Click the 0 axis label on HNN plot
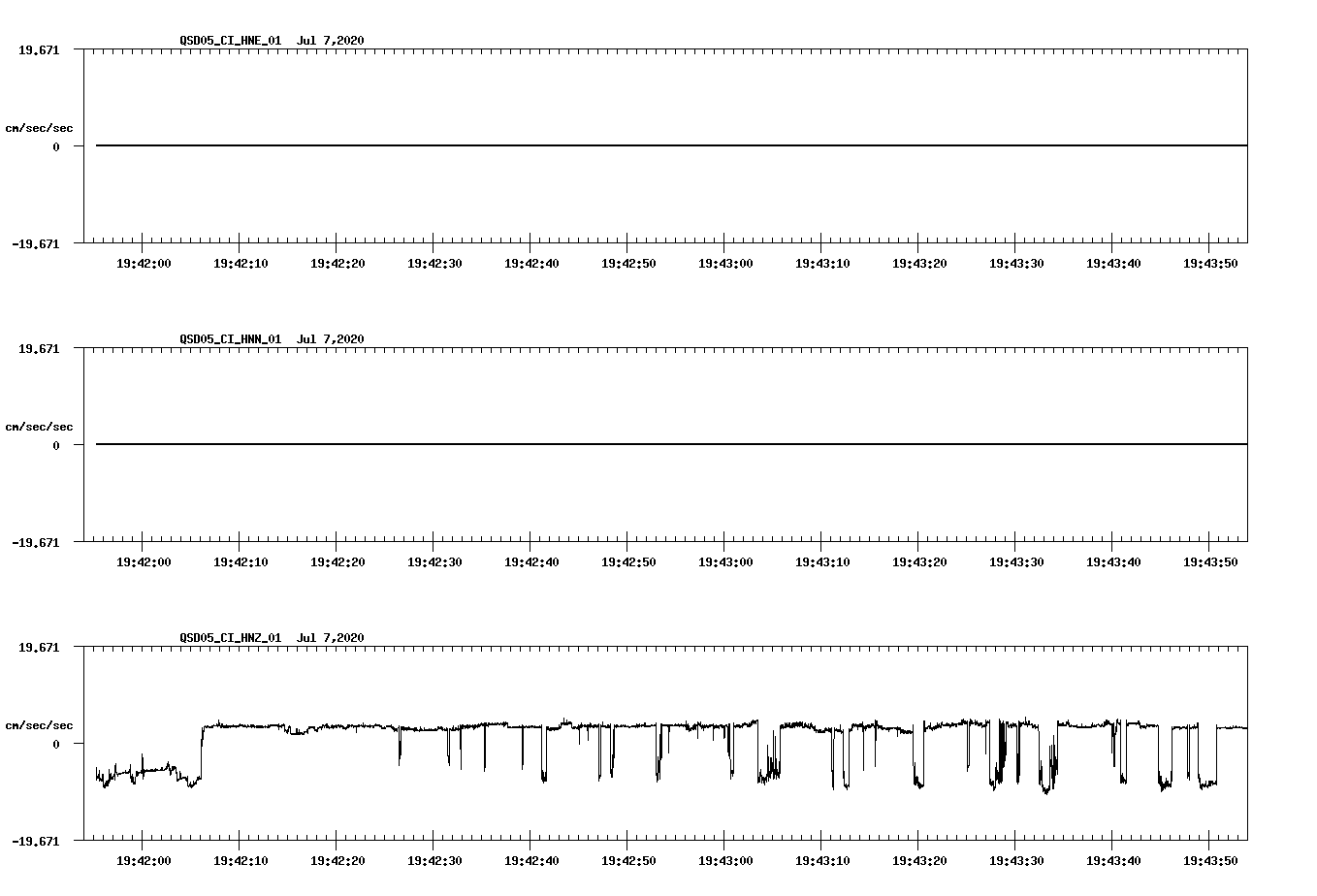The height and width of the screenshot is (896, 1317). click(x=56, y=445)
